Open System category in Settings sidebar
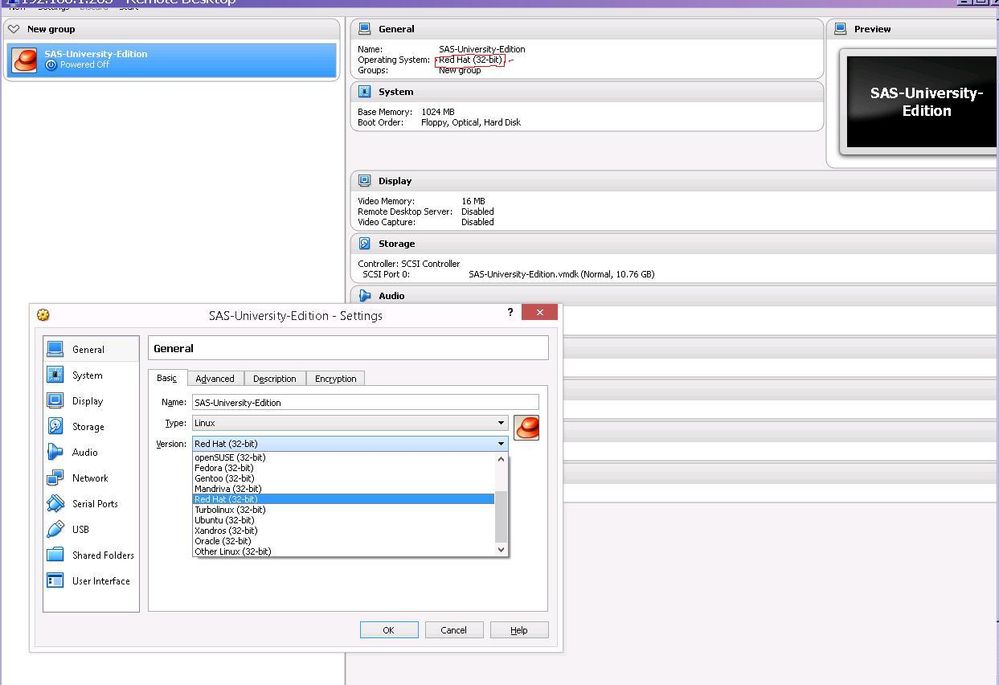 click(91, 375)
